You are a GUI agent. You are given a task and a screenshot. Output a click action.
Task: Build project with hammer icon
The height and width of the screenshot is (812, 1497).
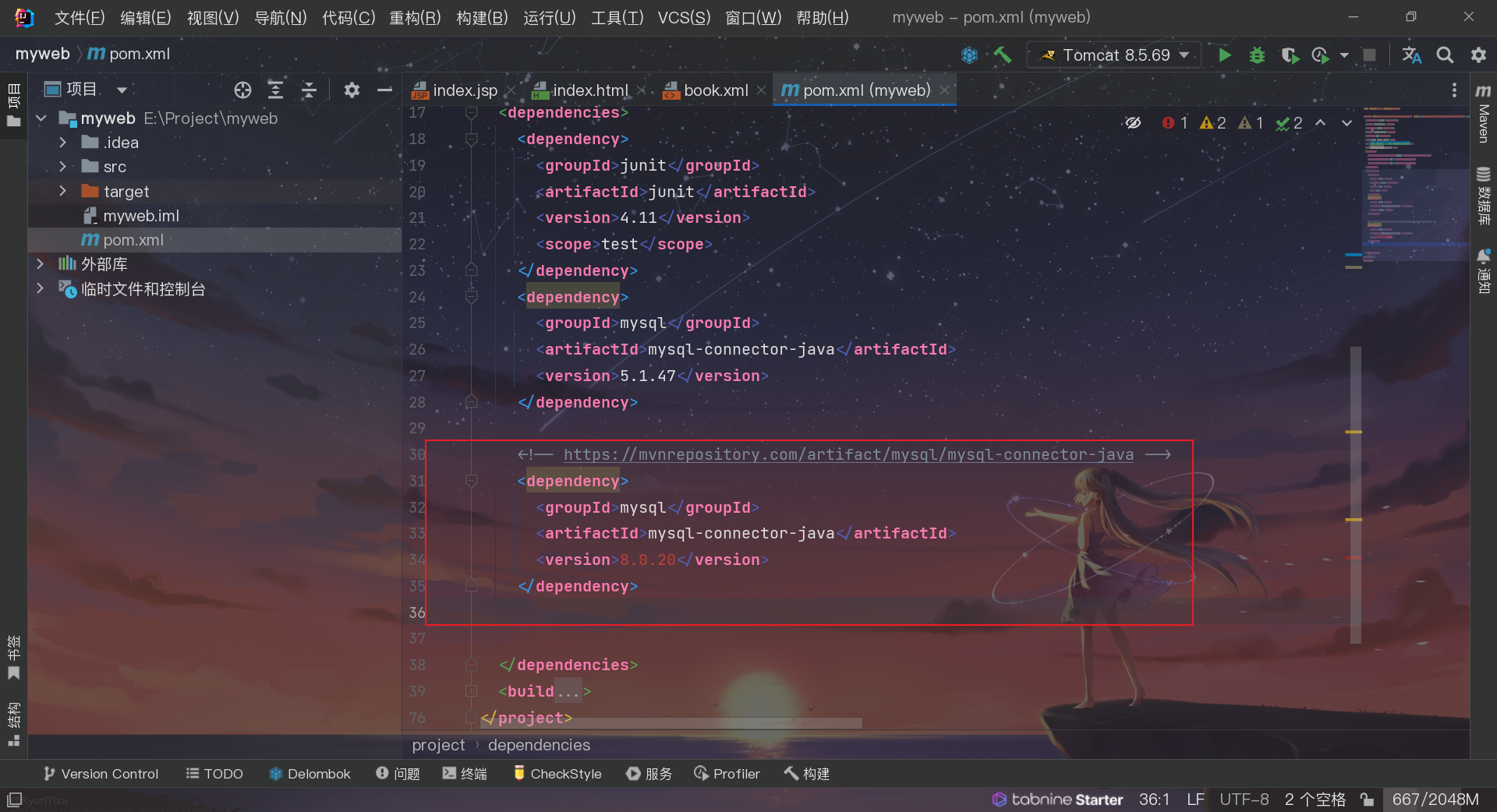1003,55
